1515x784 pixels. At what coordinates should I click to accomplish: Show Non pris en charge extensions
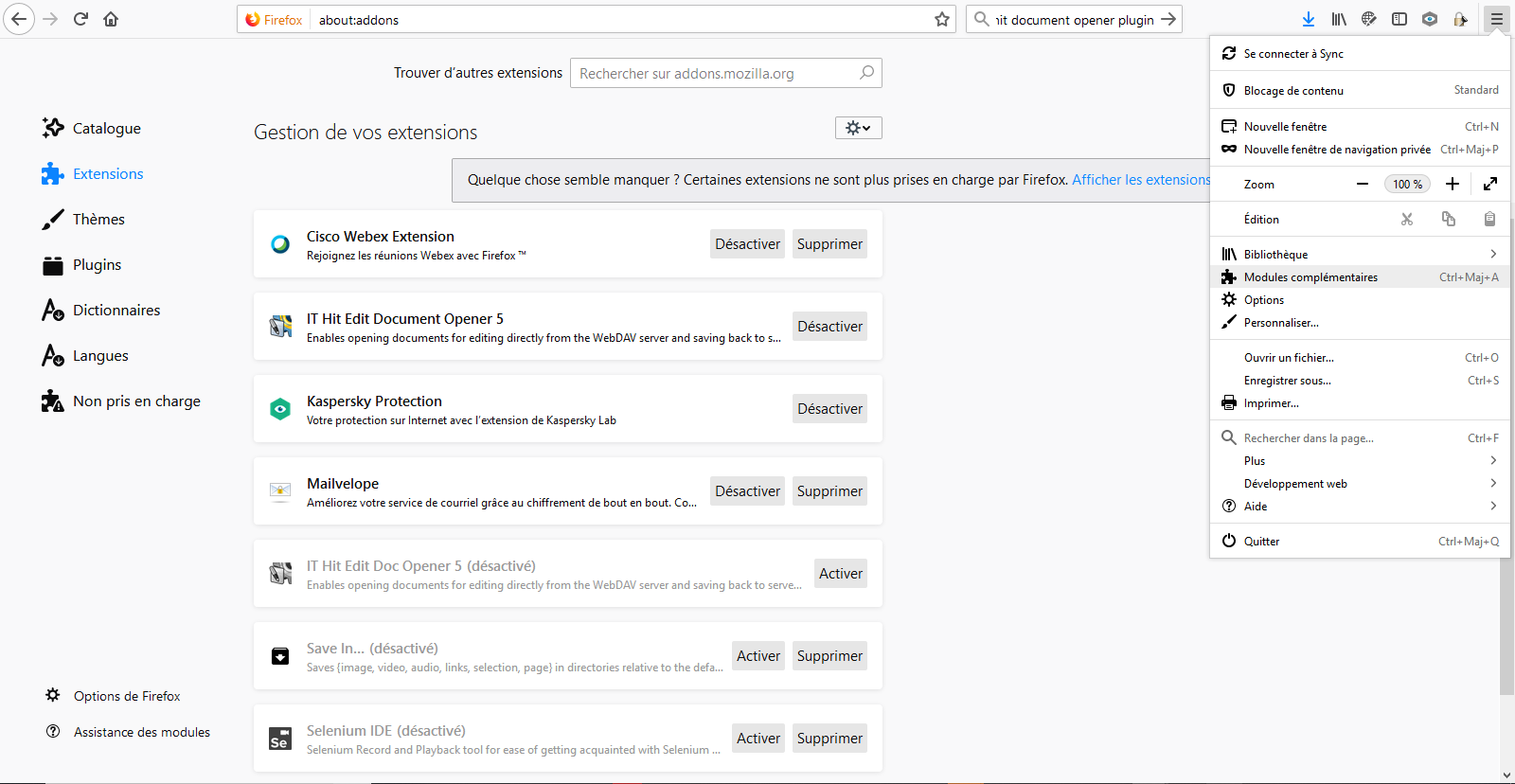point(120,401)
